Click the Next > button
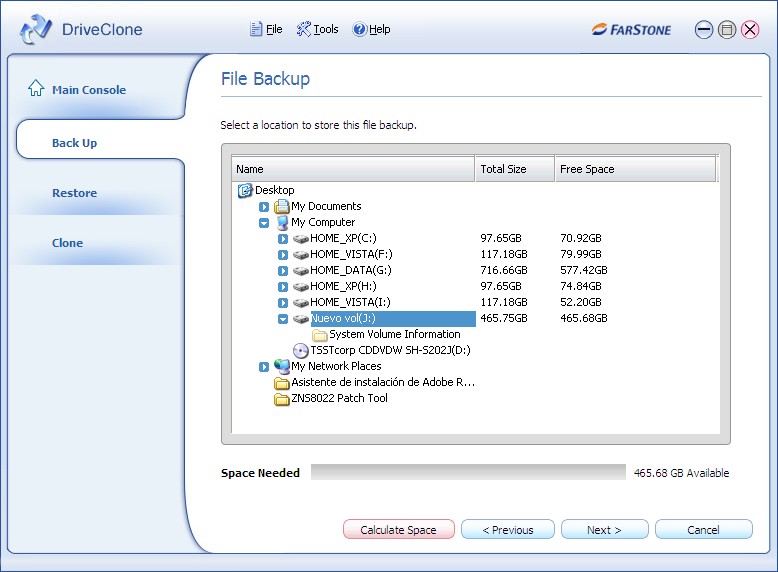The height and width of the screenshot is (572, 778). tap(604, 530)
